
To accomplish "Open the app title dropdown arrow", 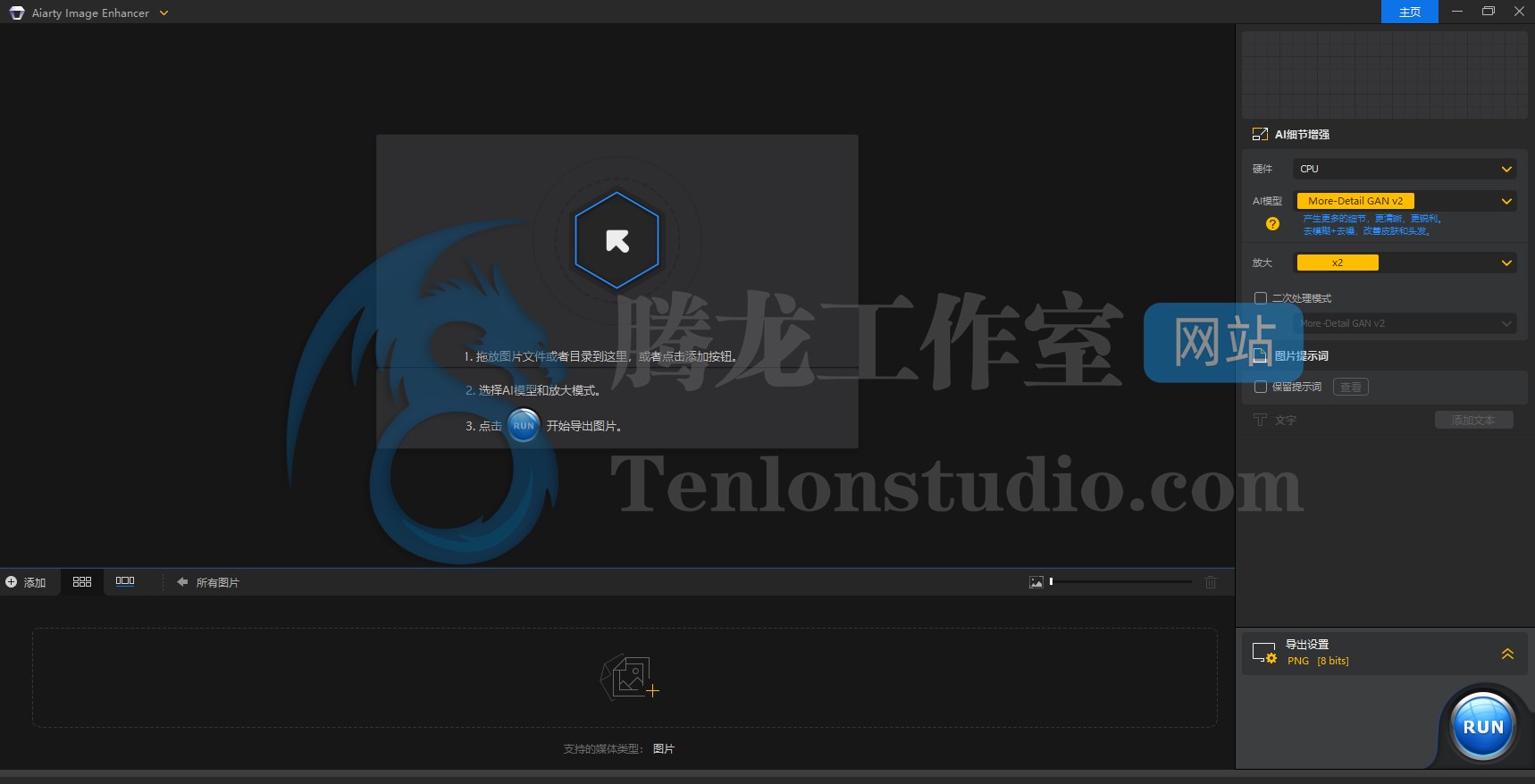I will (x=164, y=13).
